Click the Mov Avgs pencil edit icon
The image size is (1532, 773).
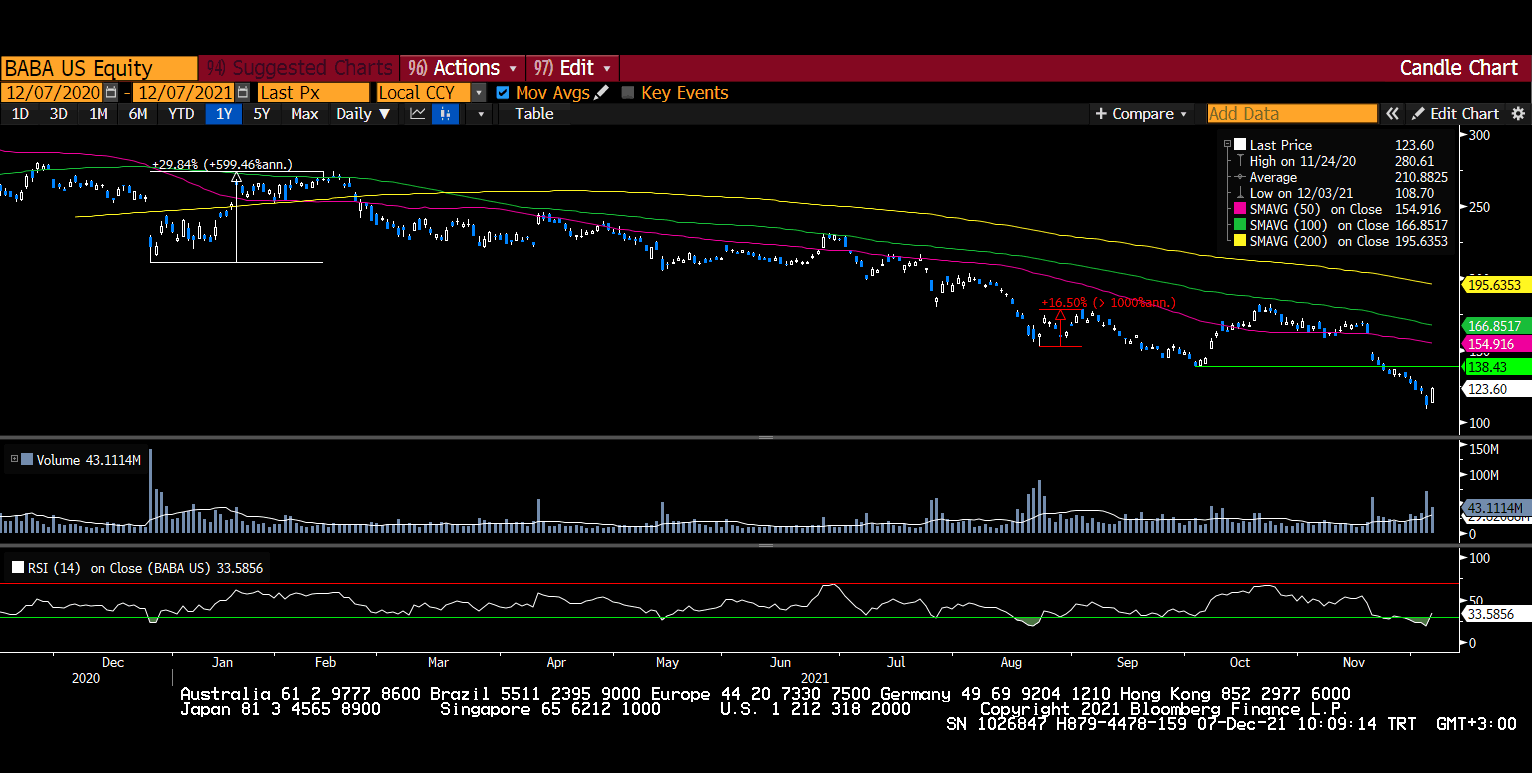[601, 92]
